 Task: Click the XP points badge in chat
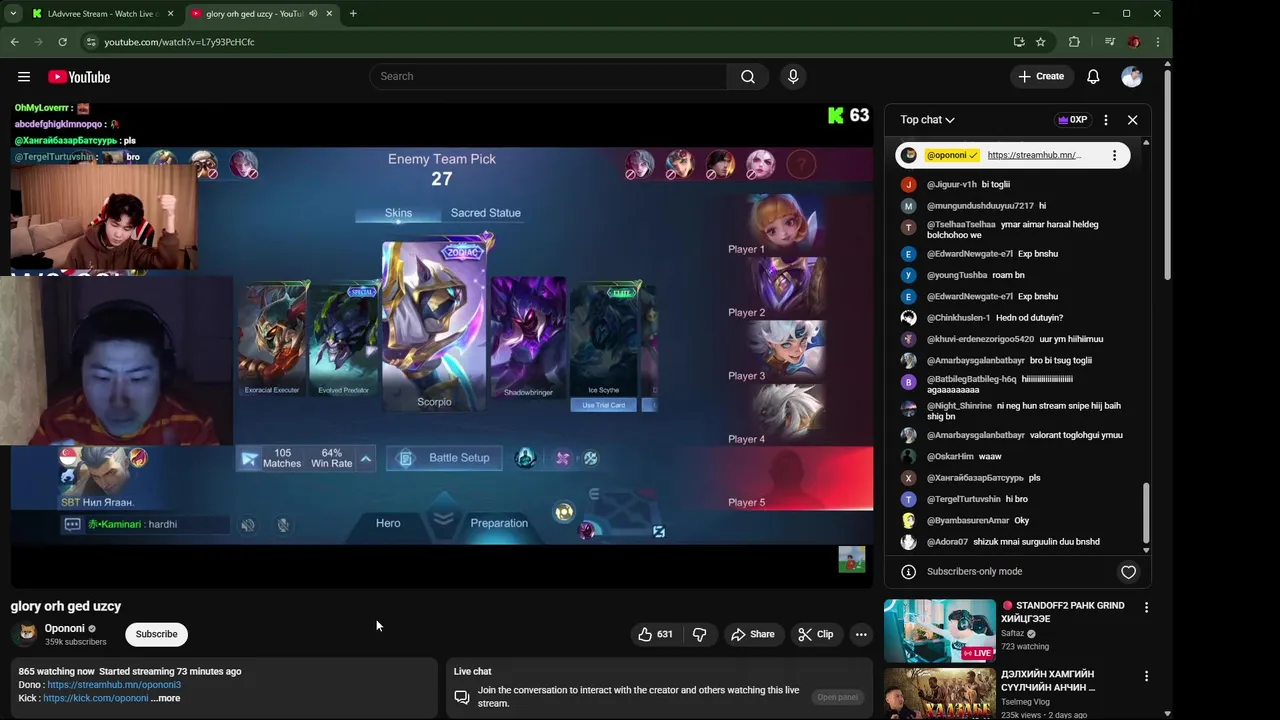click(x=1072, y=120)
